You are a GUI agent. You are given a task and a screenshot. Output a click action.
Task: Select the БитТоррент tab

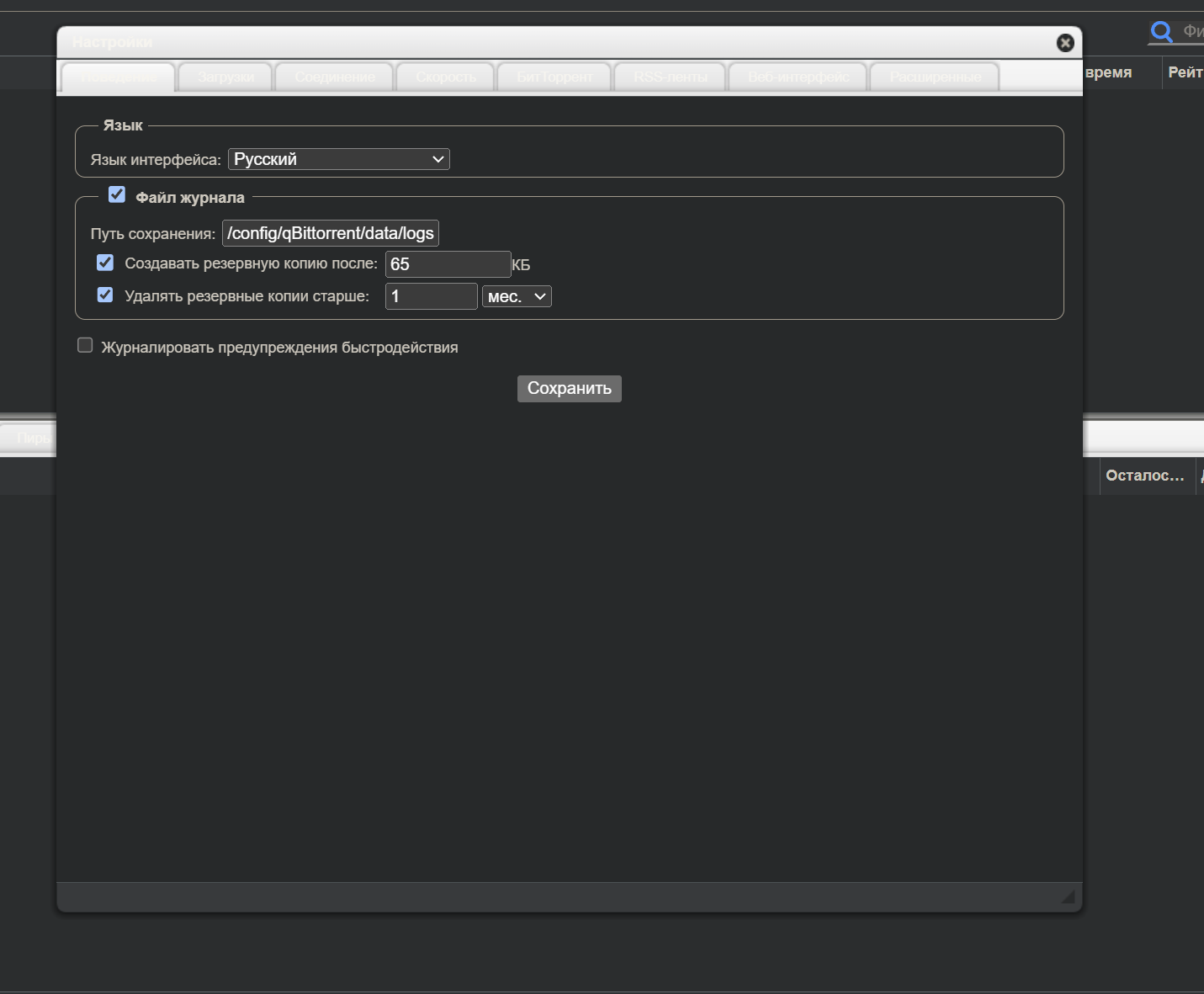click(554, 77)
